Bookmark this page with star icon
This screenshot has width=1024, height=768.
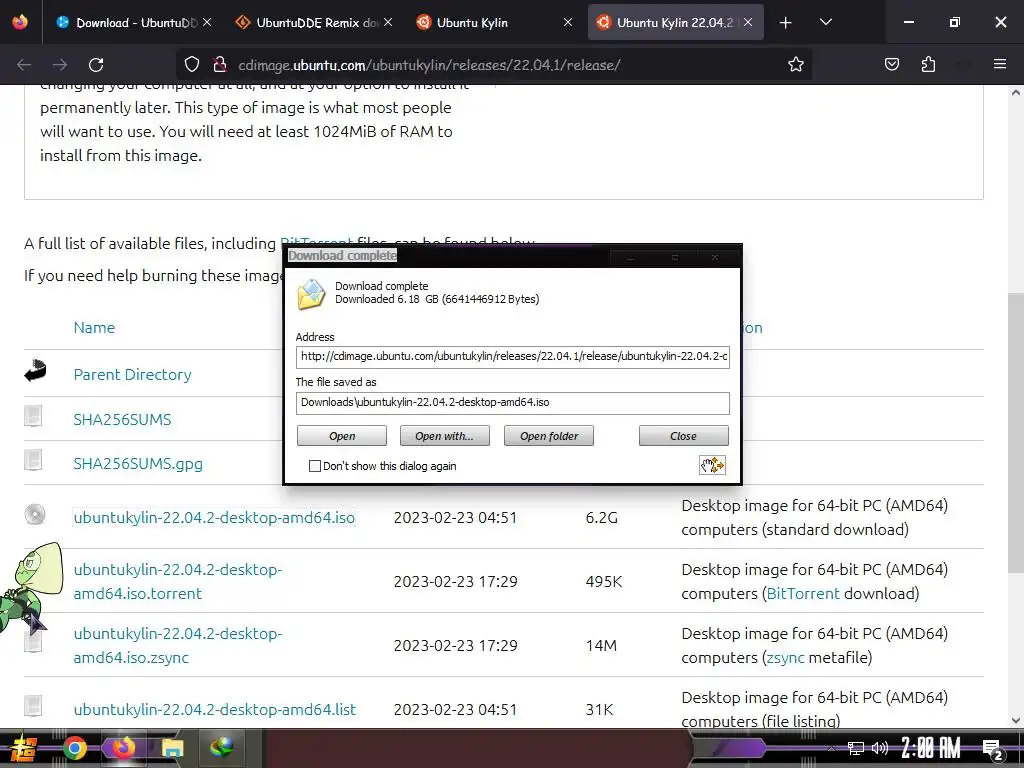[795, 65]
